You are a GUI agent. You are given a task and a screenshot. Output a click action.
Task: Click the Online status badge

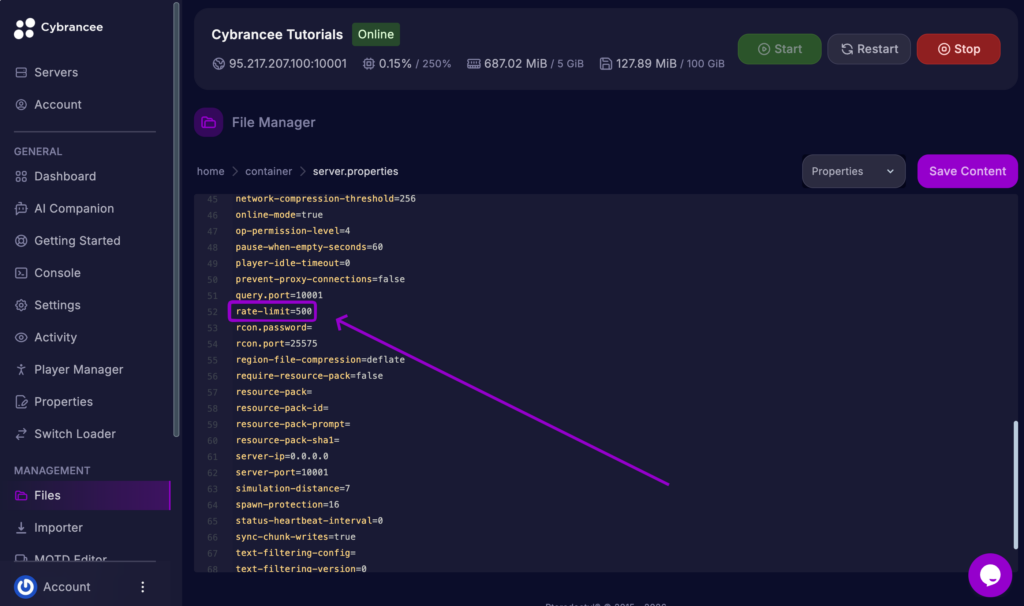click(376, 35)
